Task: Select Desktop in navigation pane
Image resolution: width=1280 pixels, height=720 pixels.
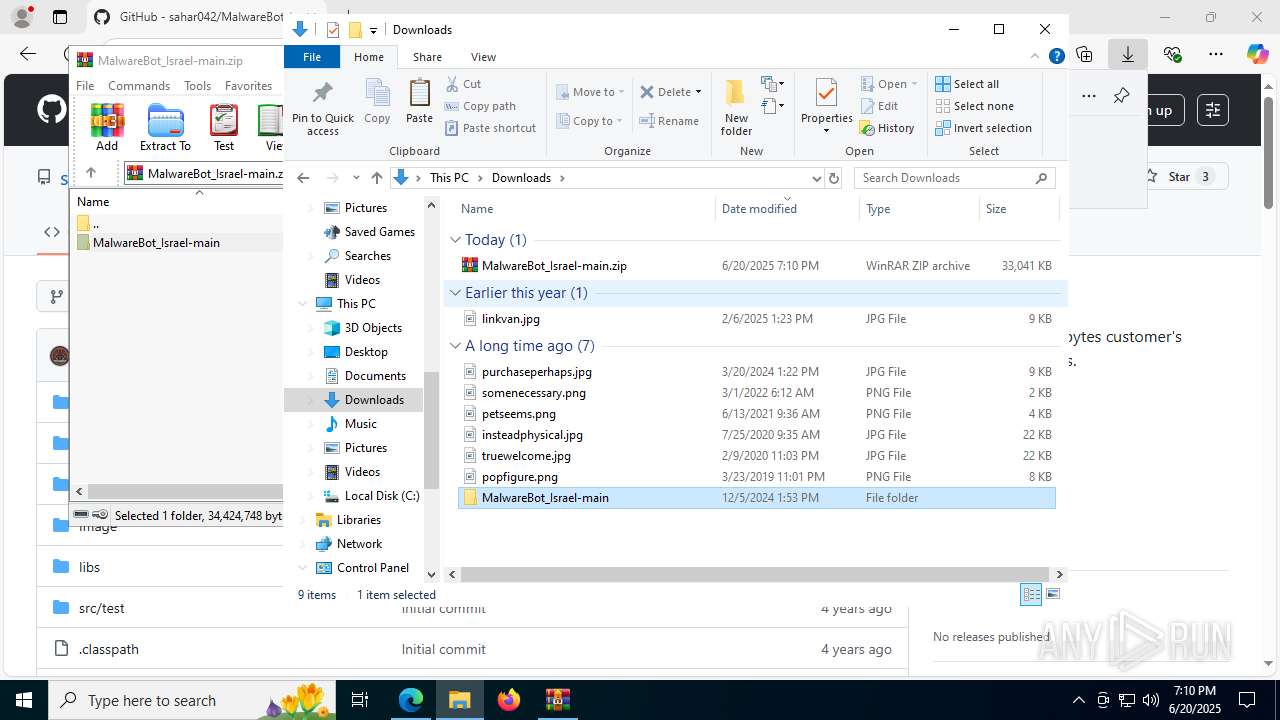Action: 366,352
